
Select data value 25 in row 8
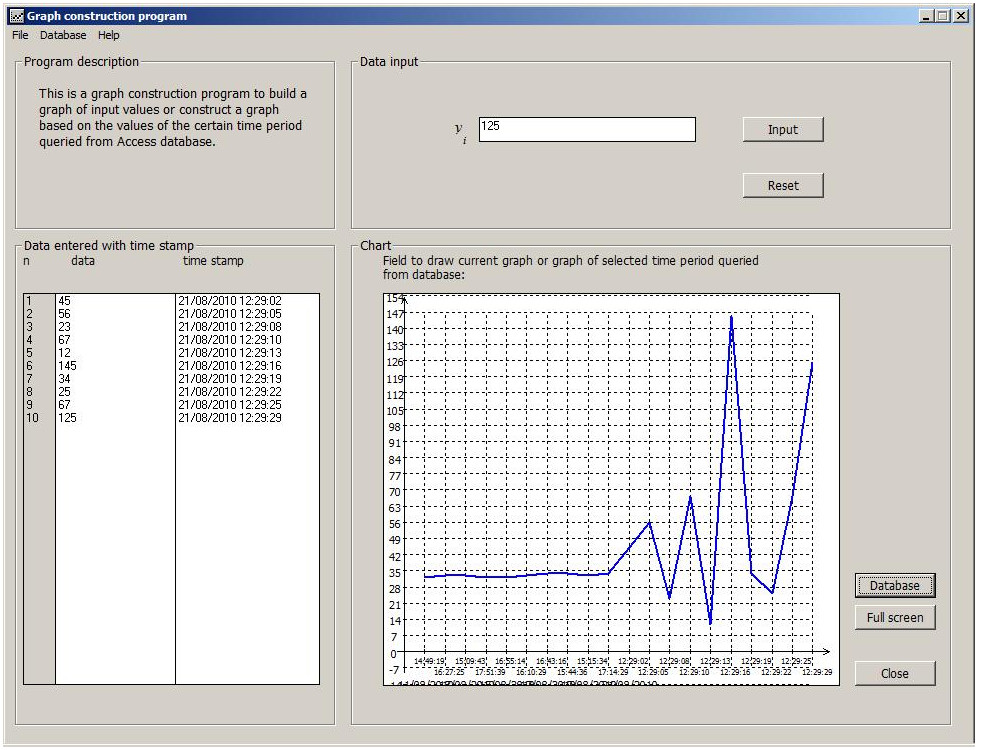coord(64,392)
